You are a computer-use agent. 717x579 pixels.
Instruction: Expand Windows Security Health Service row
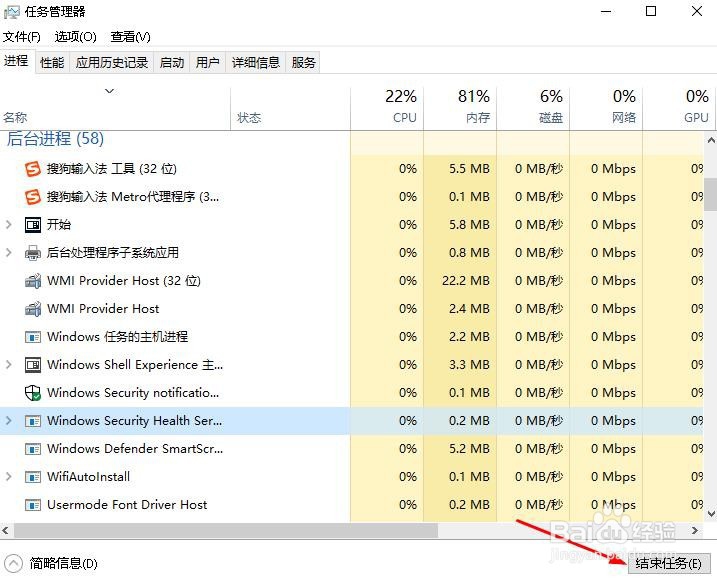pos(8,421)
